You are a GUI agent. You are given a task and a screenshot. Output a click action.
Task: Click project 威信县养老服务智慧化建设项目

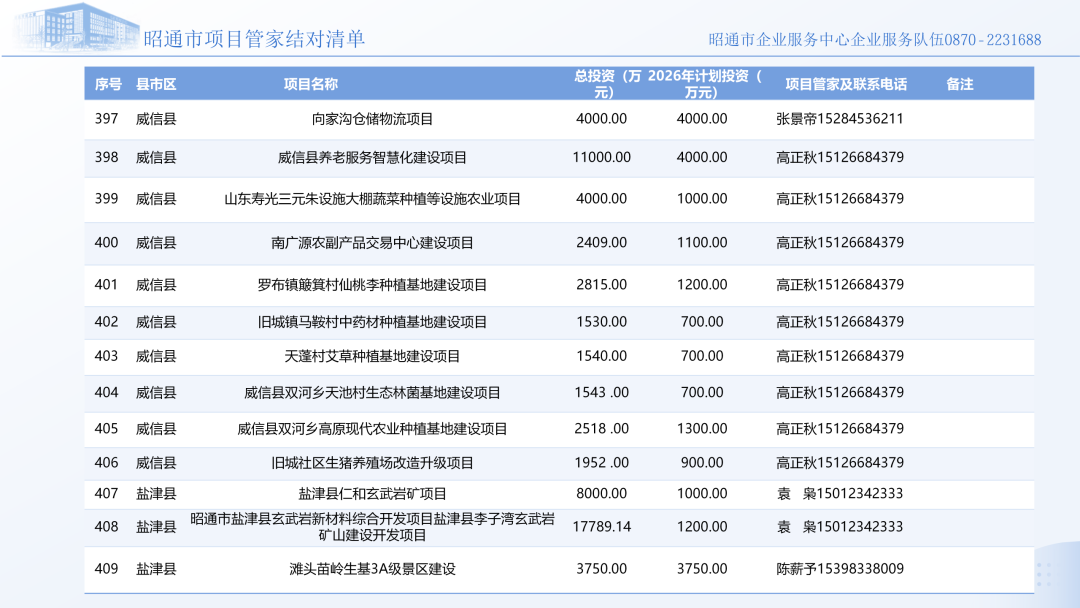pos(372,158)
